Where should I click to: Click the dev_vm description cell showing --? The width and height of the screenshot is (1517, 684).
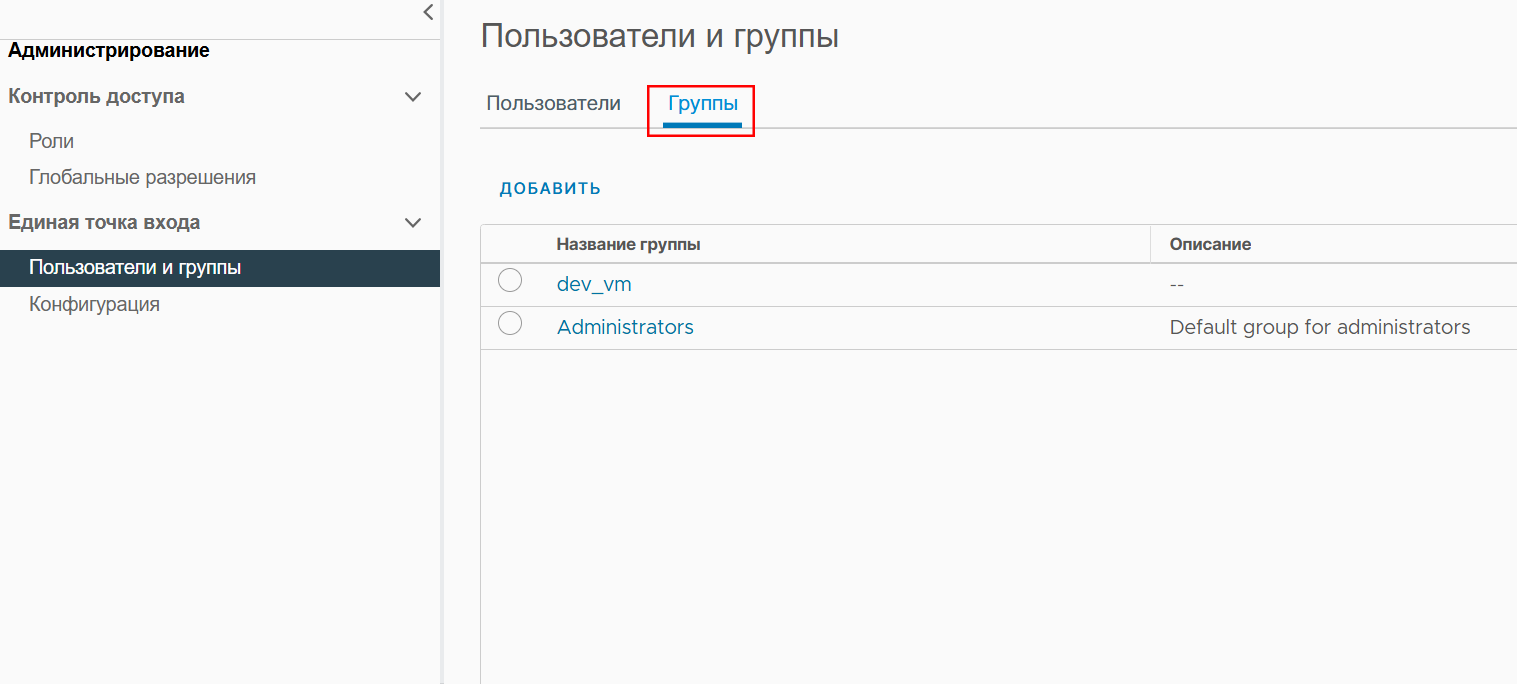(x=1177, y=285)
